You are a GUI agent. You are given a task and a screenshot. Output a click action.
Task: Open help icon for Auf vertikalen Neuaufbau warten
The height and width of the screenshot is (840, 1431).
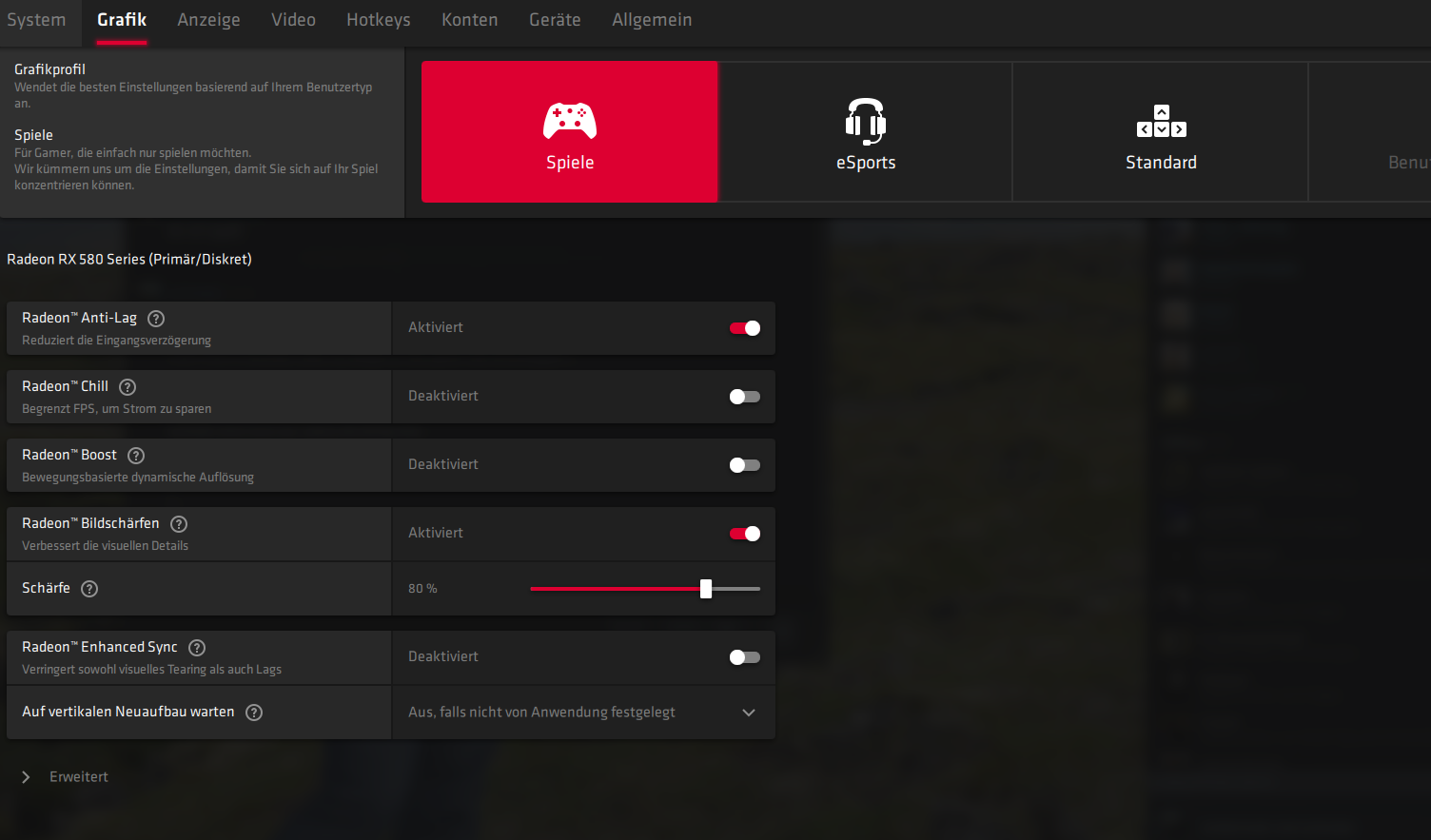254,713
